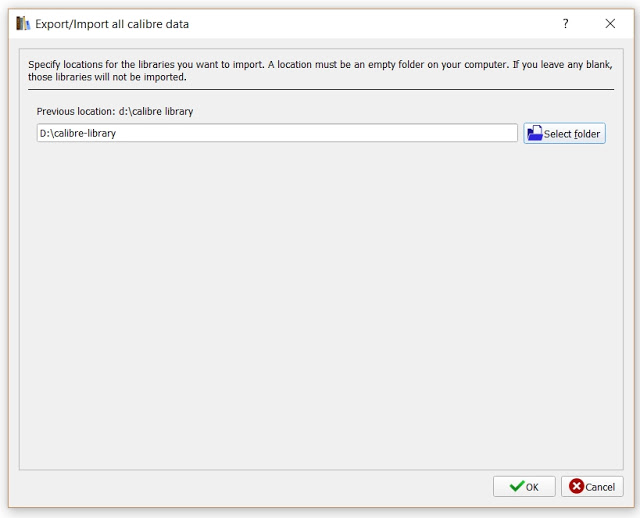Click the red X icon on Cancel
Viewport: 640px width, 518px height.
(576, 486)
